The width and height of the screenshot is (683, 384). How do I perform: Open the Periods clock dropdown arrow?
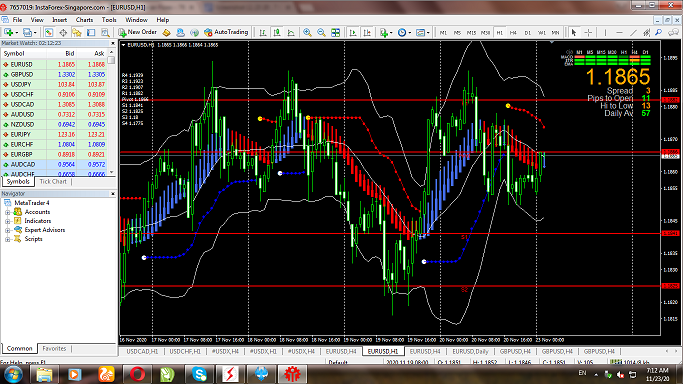[x=409, y=33]
